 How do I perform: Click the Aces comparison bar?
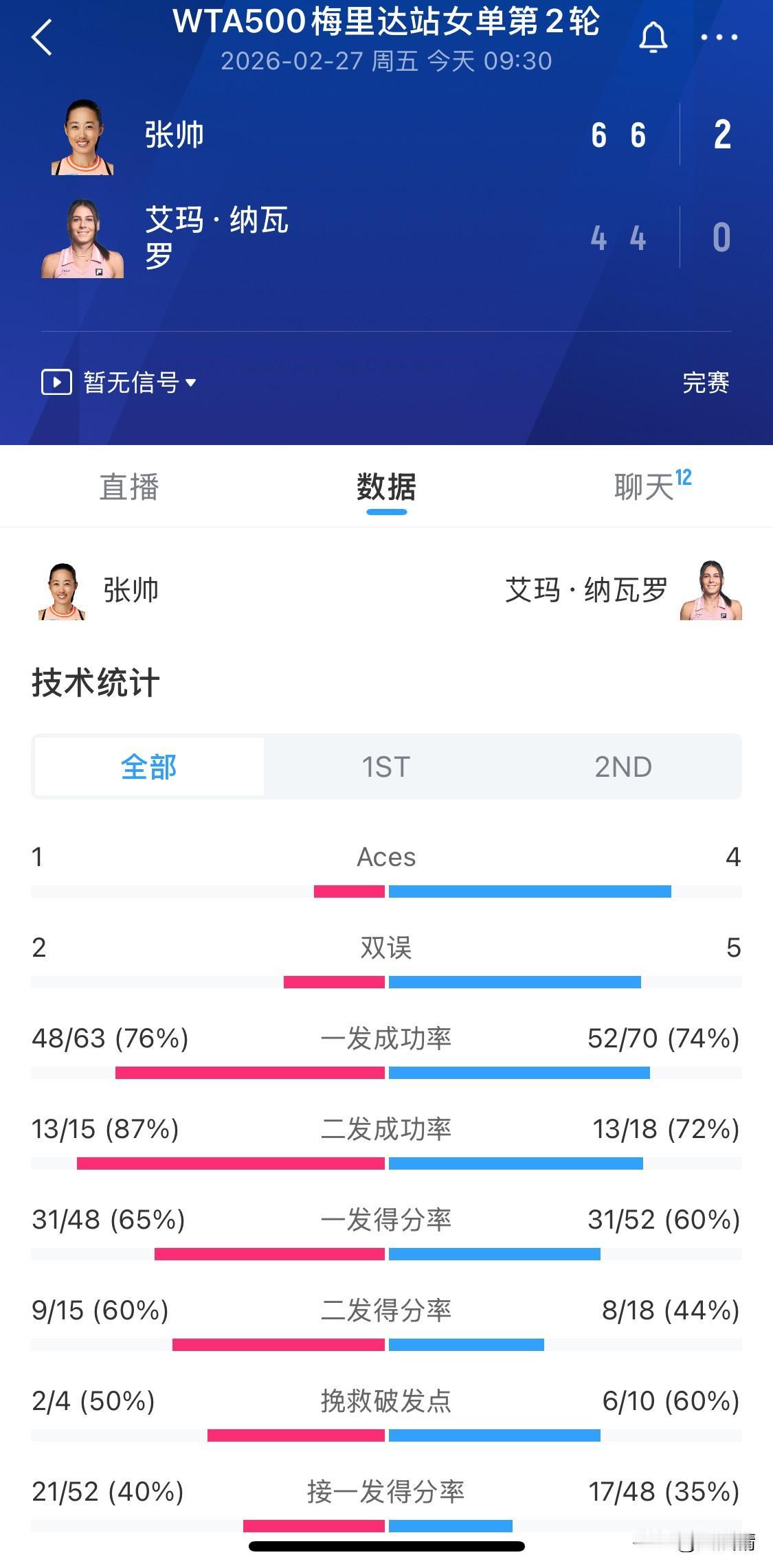[x=387, y=892]
